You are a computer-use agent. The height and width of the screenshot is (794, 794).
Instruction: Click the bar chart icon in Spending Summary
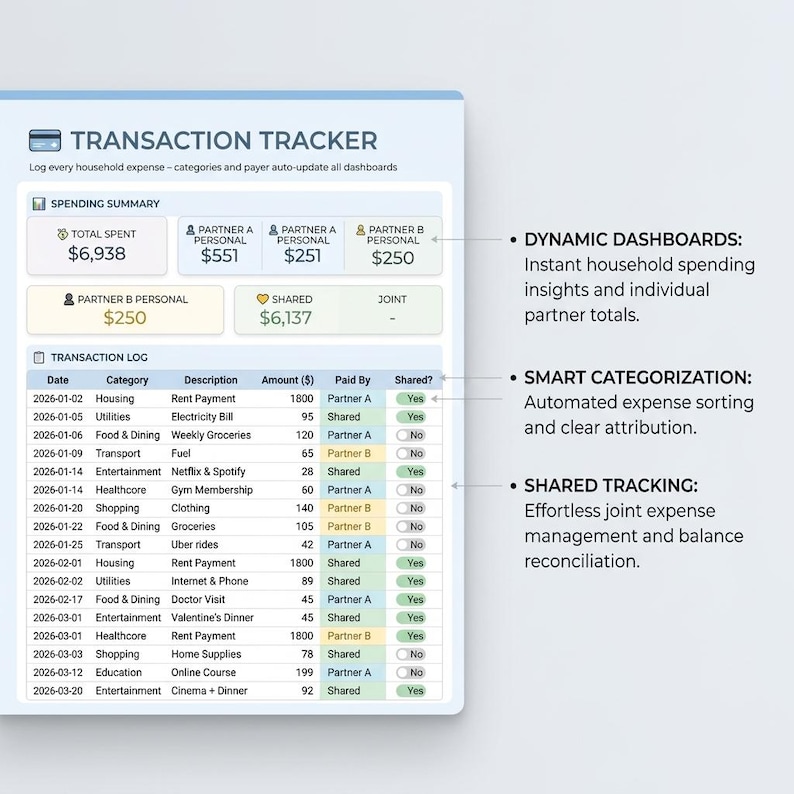pyautogui.click(x=39, y=204)
